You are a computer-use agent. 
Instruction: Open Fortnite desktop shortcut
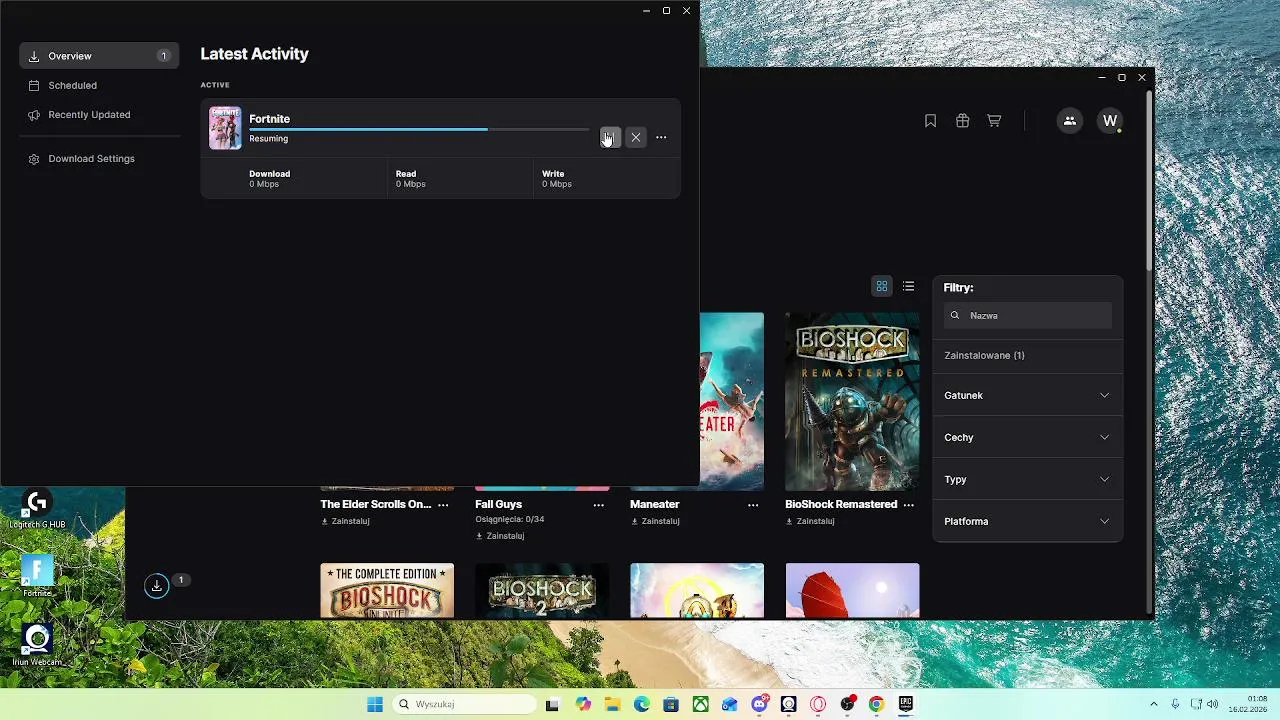pos(37,577)
